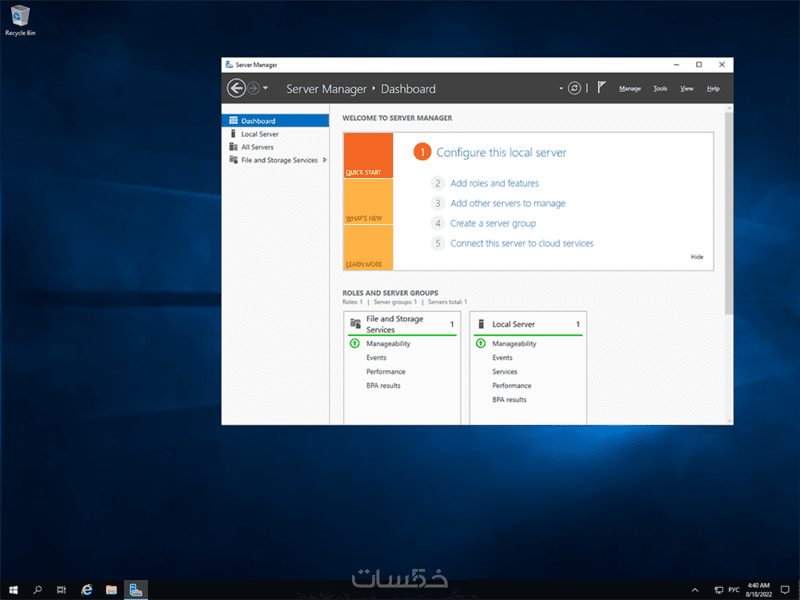The height and width of the screenshot is (600, 800).
Task: Click Add other servers to manage link
Action: tap(508, 203)
